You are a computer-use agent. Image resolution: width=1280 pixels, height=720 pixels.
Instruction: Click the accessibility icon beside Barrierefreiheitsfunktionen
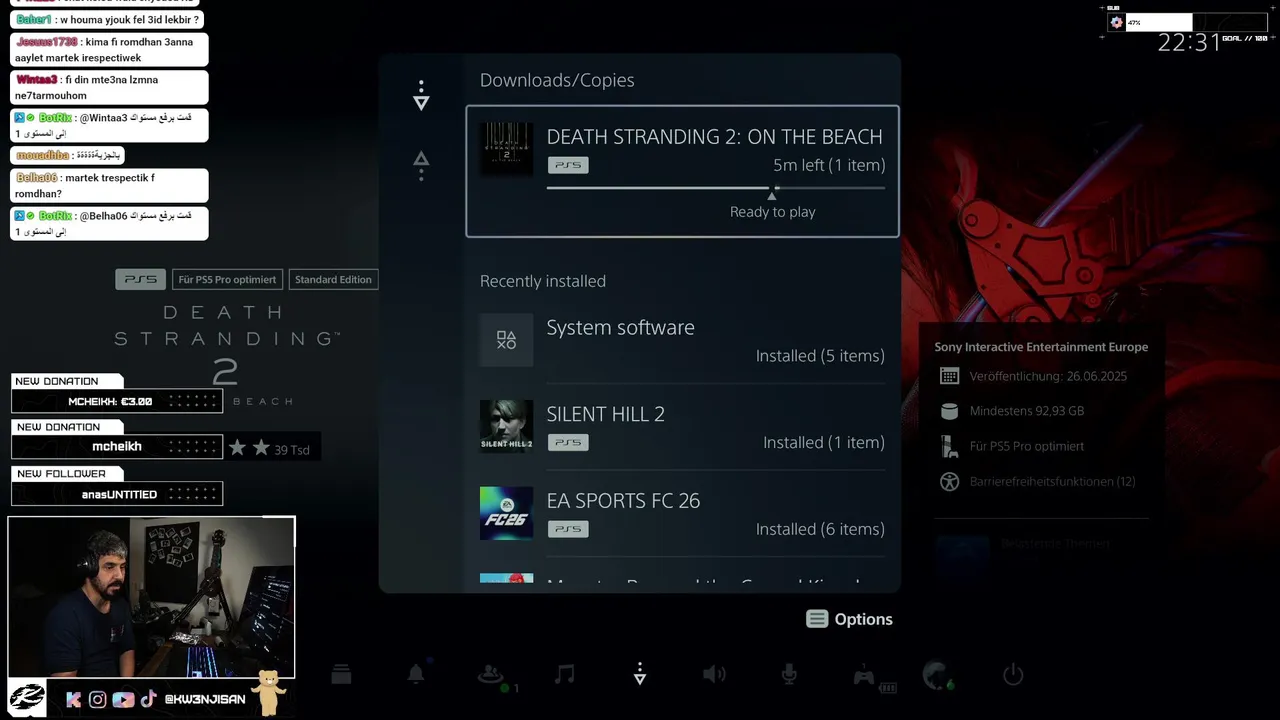click(x=949, y=481)
